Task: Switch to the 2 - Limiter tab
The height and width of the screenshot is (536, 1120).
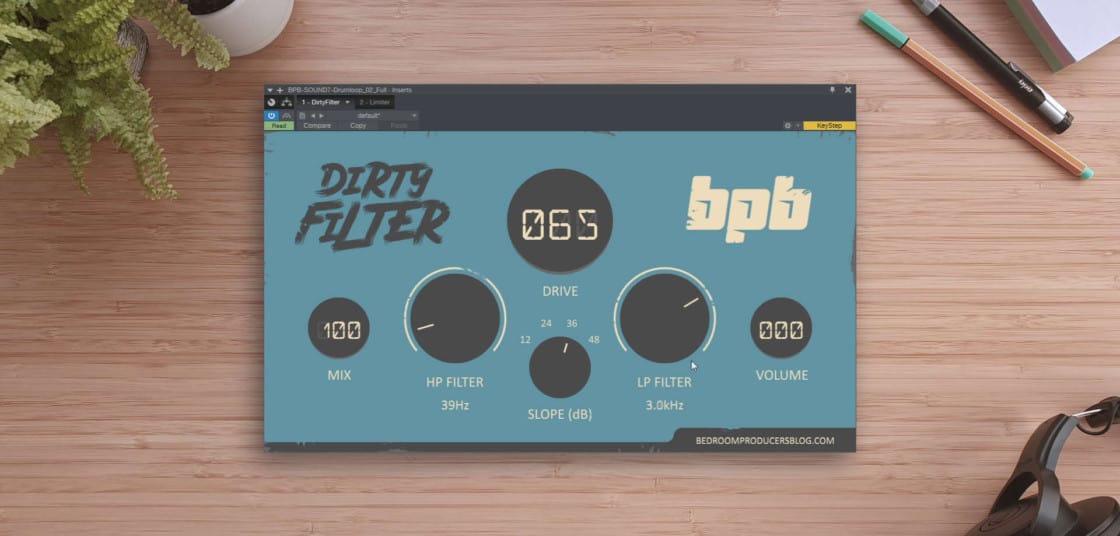Action: point(374,102)
